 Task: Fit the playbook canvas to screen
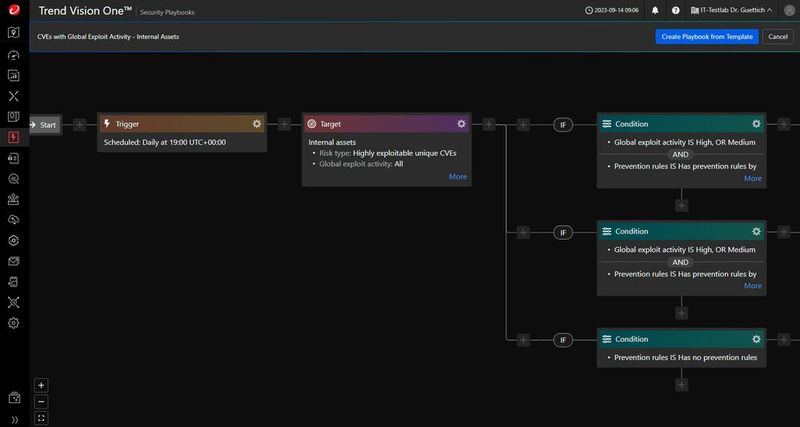coord(41,417)
